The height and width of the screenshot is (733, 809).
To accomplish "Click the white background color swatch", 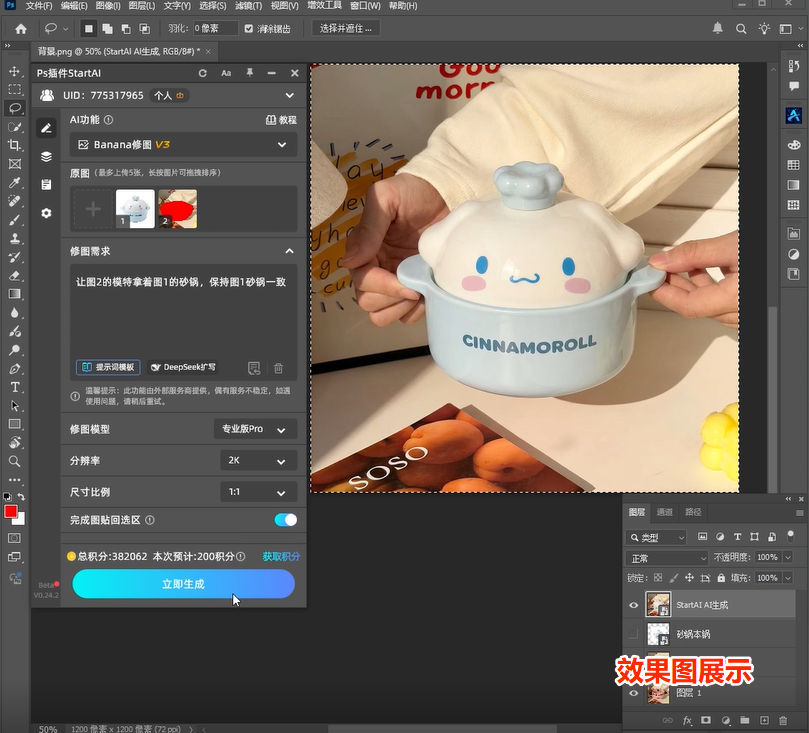I will [x=21, y=520].
